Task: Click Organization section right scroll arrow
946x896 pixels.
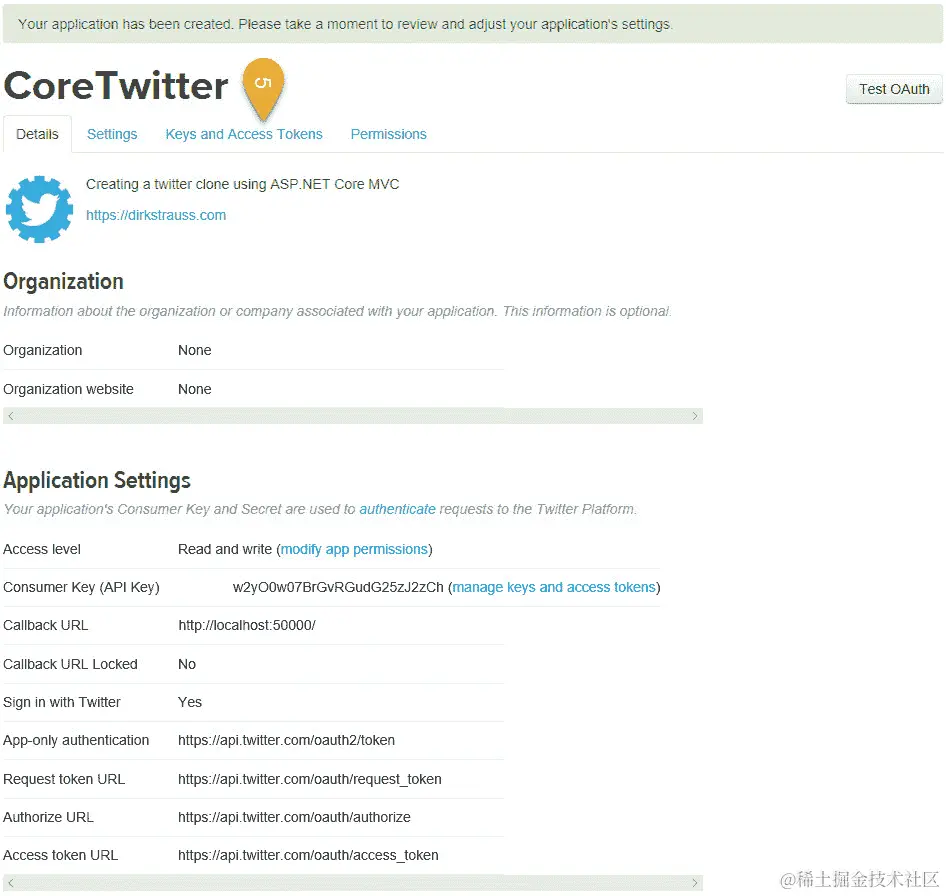Action: (694, 416)
